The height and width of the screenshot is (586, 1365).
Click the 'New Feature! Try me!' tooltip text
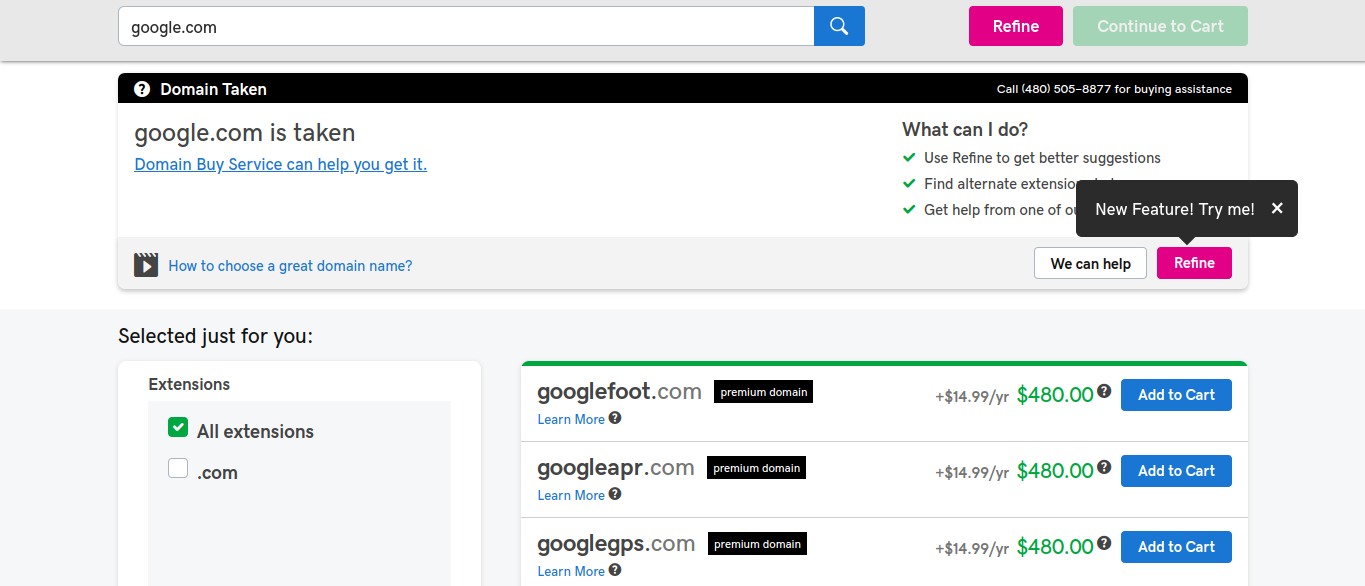coord(1175,209)
